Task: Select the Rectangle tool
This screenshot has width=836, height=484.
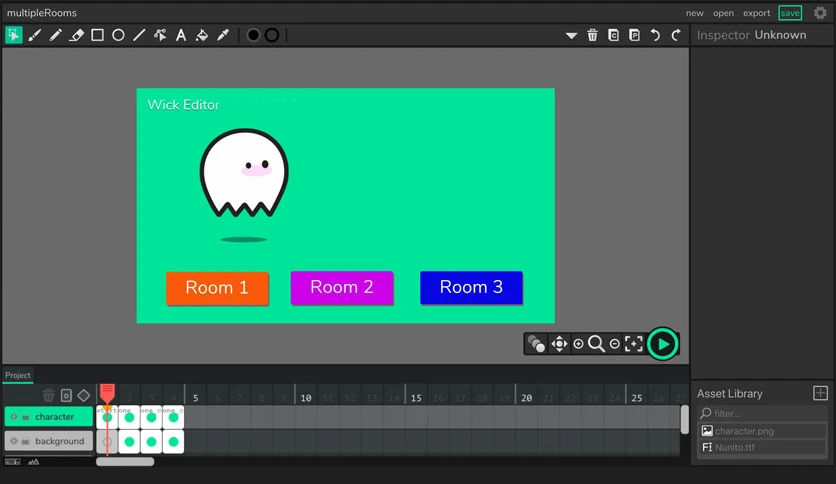Action: (x=98, y=35)
